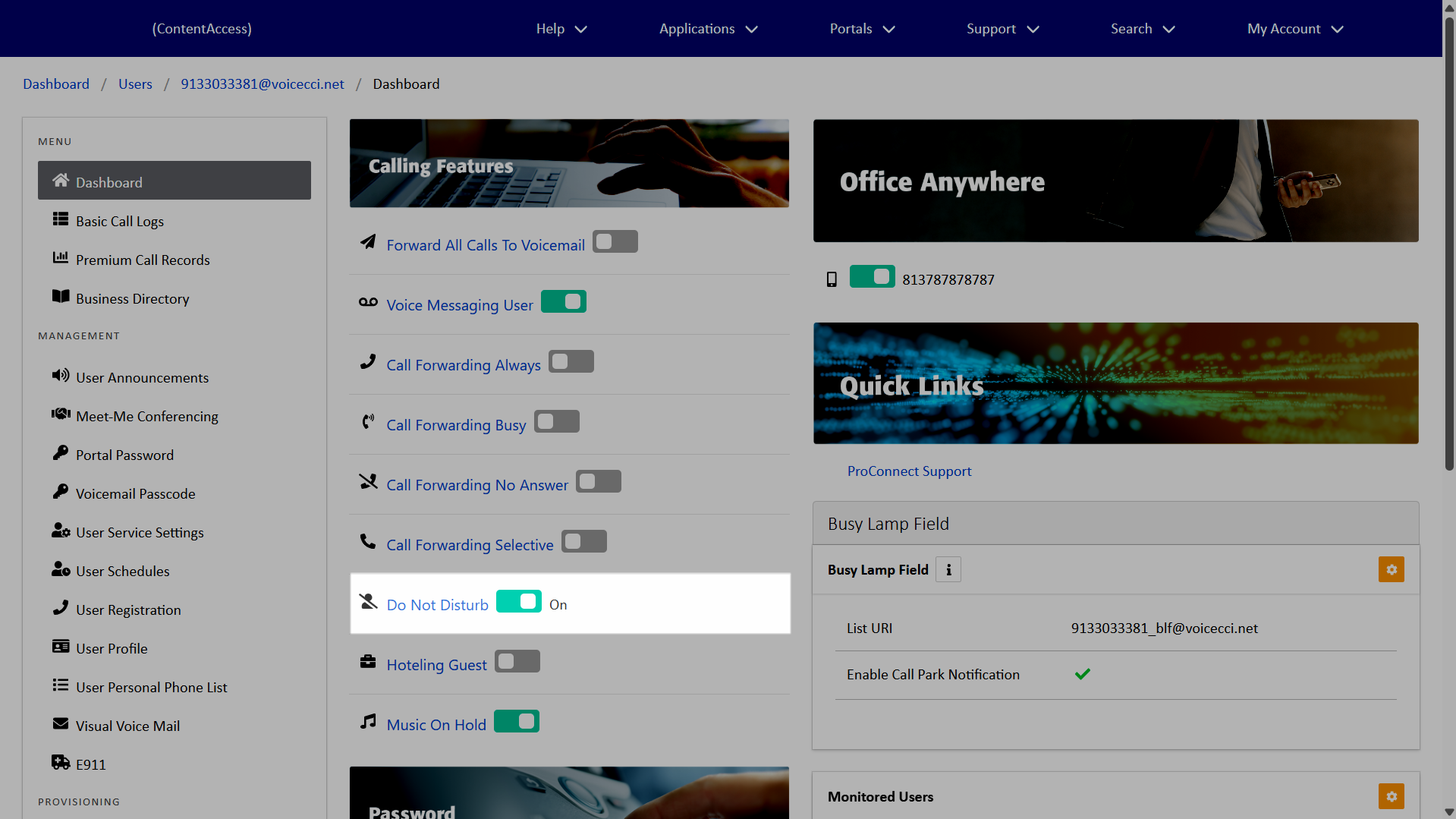This screenshot has height=819, width=1456.
Task: Expand the Applications dropdown menu
Action: pyautogui.click(x=708, y=29)
